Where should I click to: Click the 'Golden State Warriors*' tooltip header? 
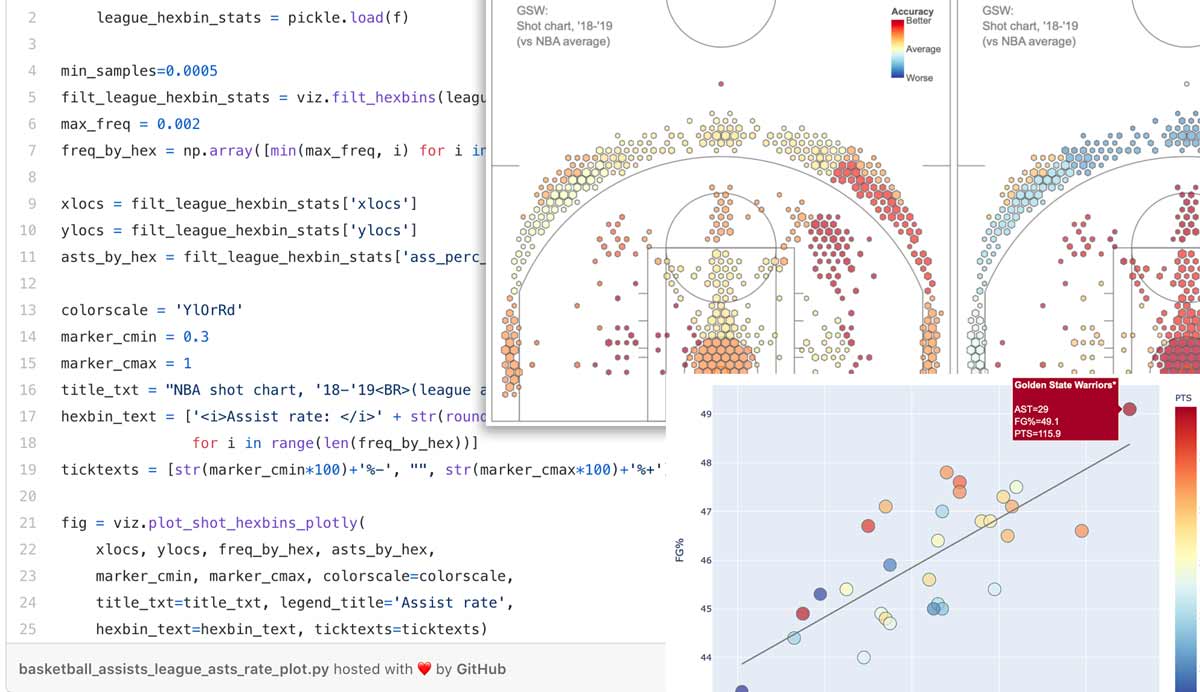pyautogui.click(x=1063, y=384)
